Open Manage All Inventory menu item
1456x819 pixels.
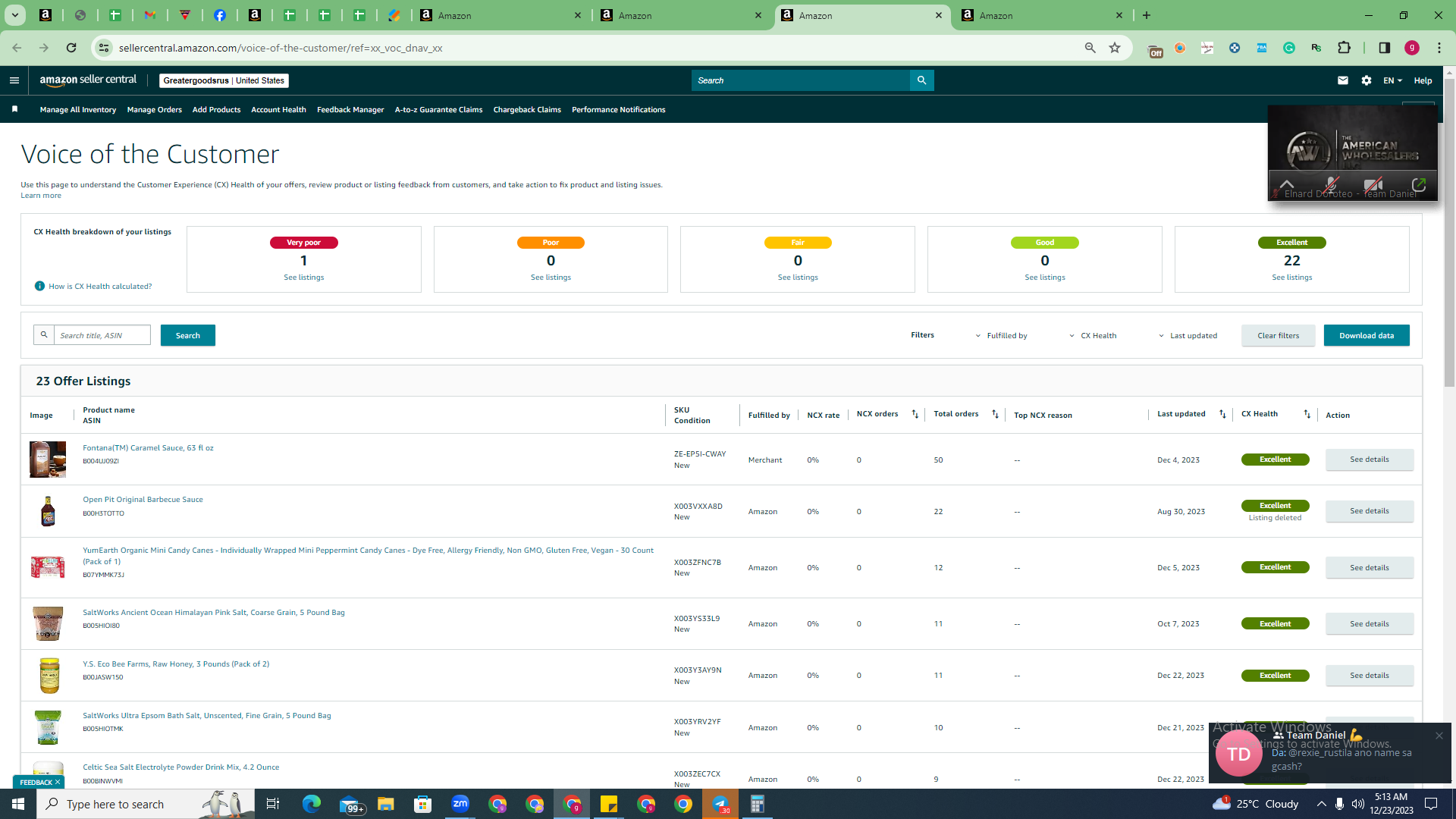click(78, 110)
